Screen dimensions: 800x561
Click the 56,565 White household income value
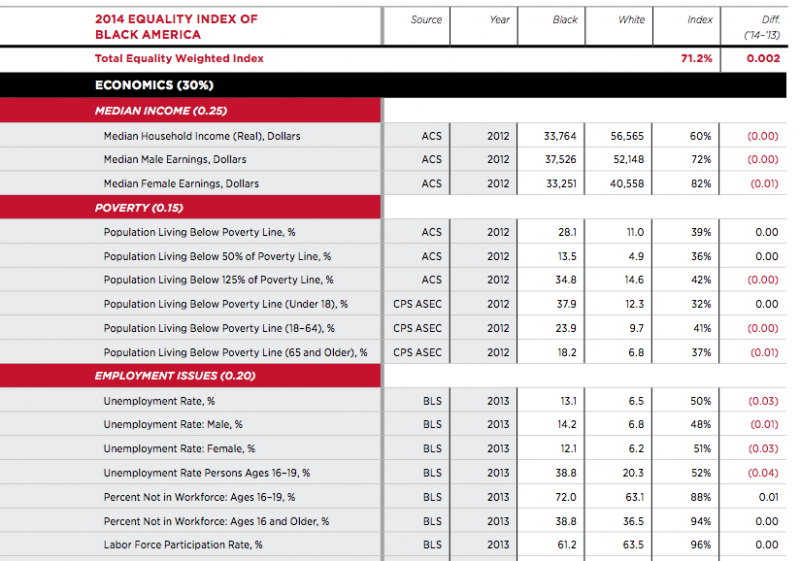(x=628, y=136)
